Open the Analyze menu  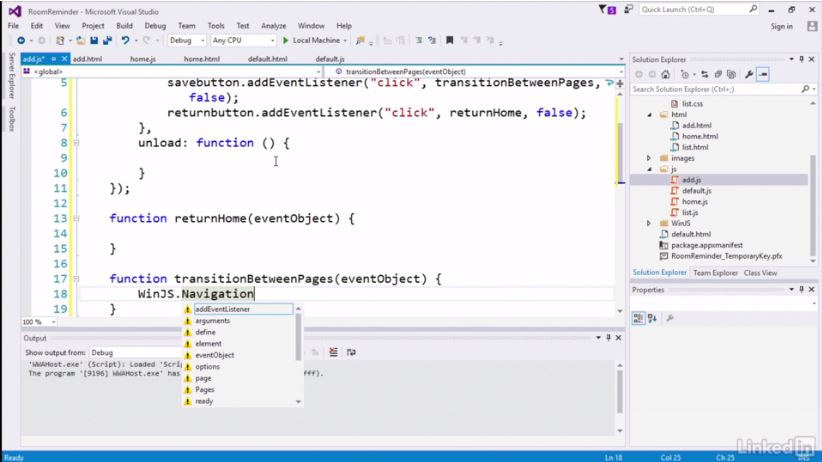(x=274, y=26)
